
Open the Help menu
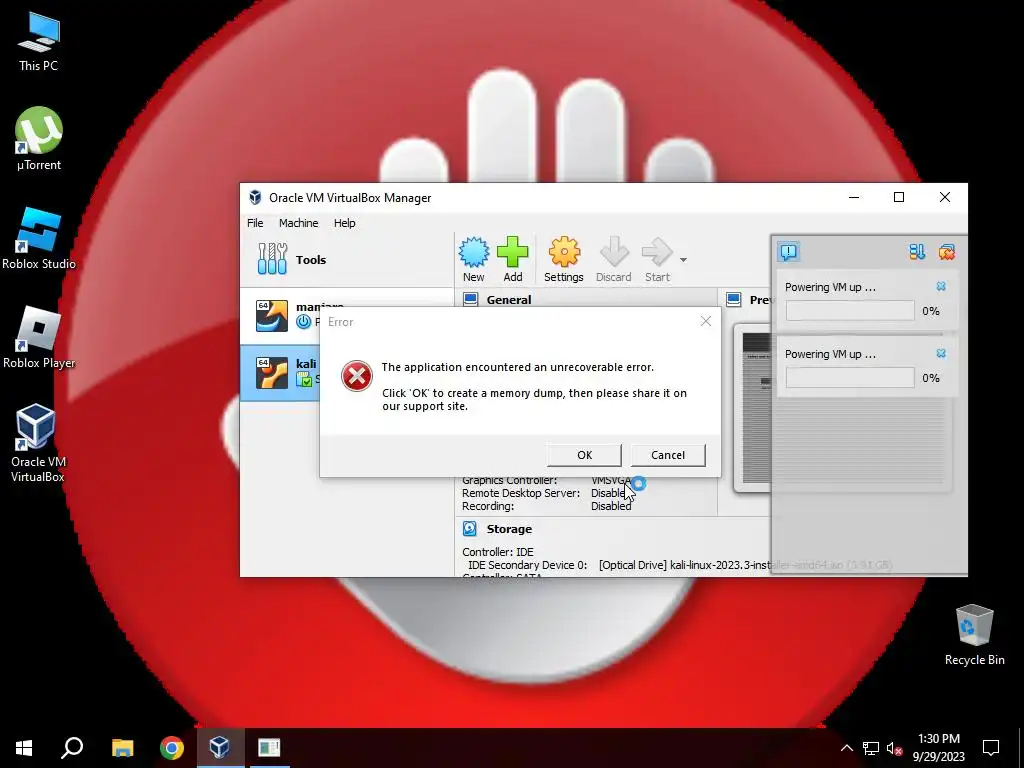345,223
